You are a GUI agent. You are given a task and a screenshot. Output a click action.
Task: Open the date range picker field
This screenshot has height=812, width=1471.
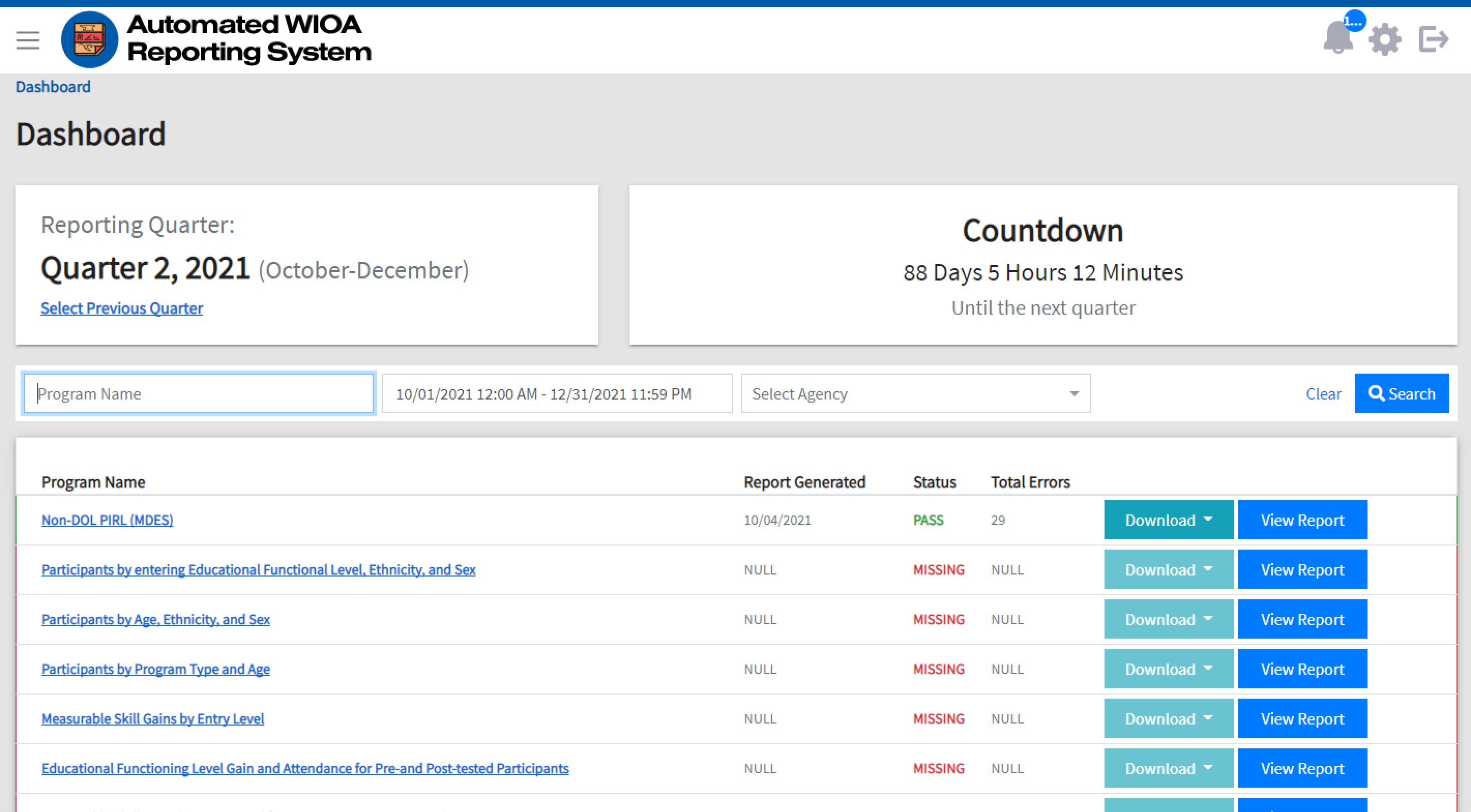[x=557, y=393]
